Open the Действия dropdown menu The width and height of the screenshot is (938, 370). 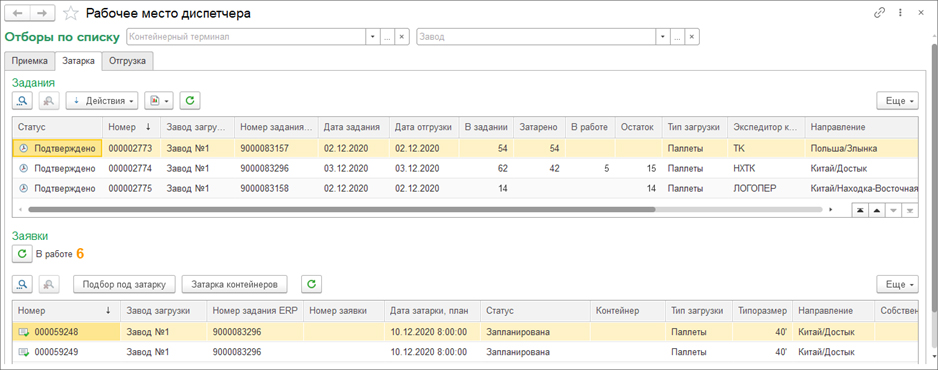click(102, 101)
